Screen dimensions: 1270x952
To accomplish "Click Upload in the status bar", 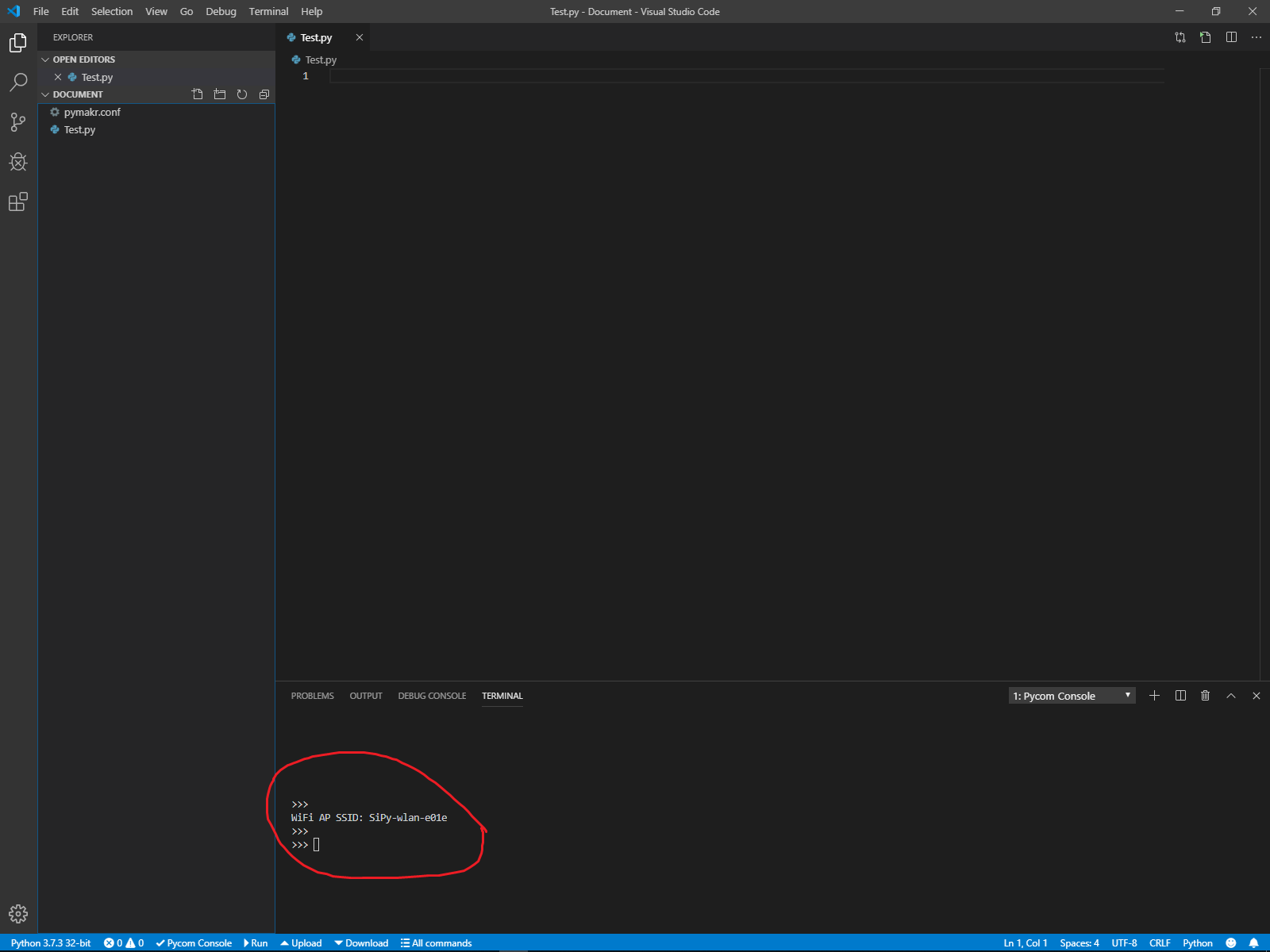I will click(x=302, y=943).
